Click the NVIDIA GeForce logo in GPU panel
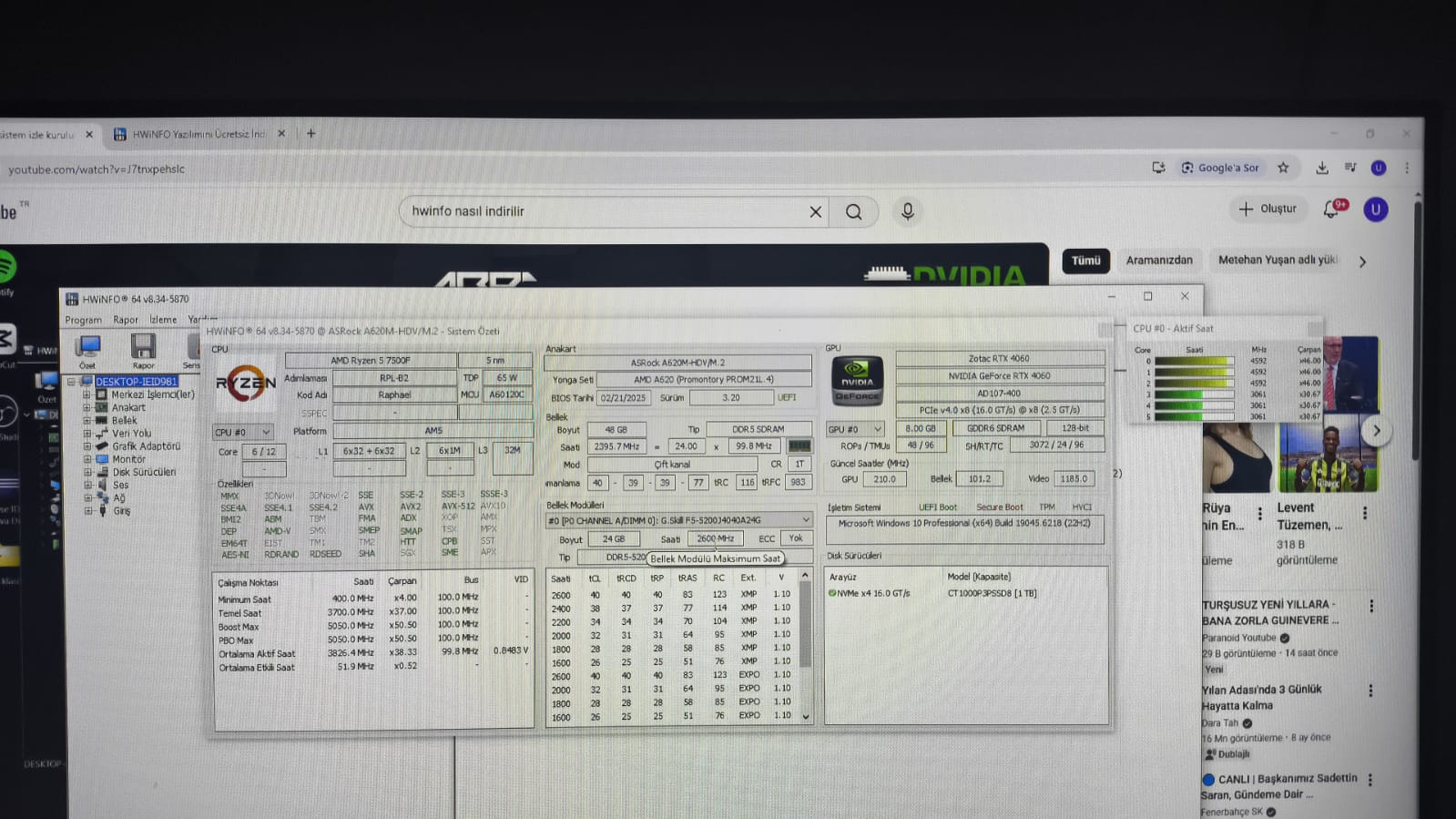The height and width of the screenshot is (819, 1456). click(857, 381)
